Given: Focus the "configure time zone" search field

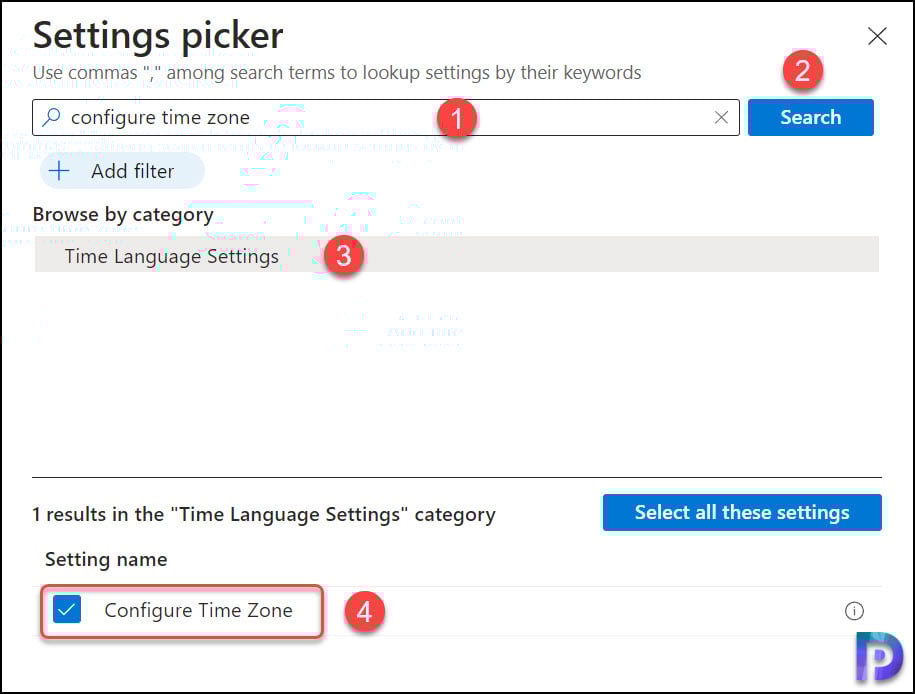Looking at the screenshot, I should [386, 117].
